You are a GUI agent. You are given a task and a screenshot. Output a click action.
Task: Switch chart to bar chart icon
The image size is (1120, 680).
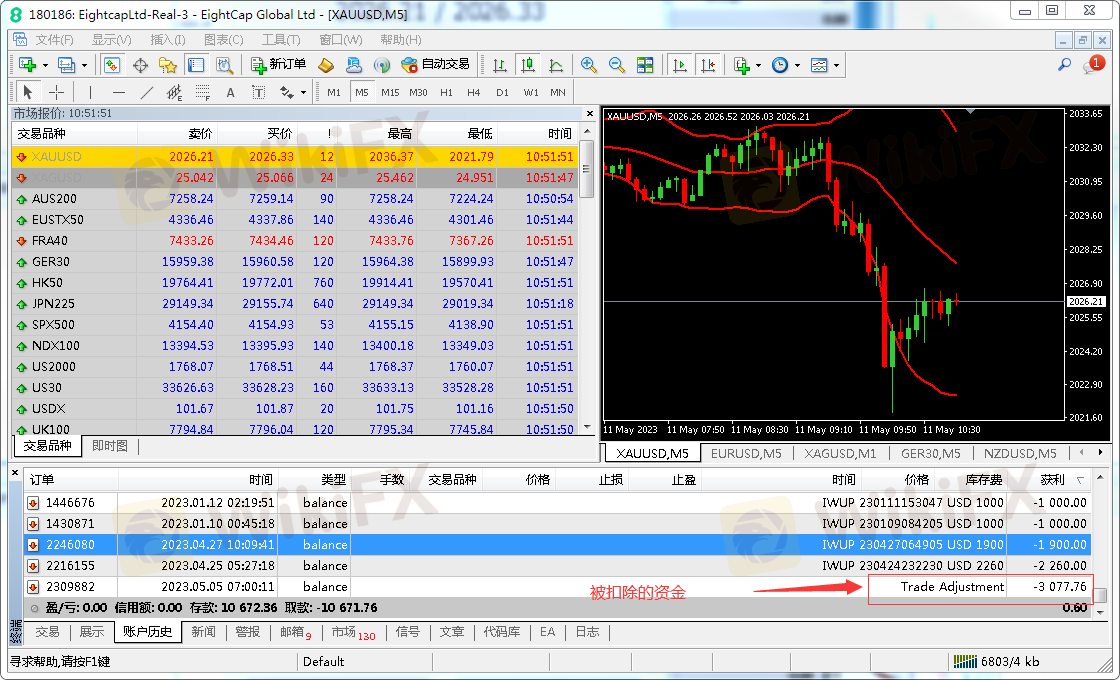[500, 65]
